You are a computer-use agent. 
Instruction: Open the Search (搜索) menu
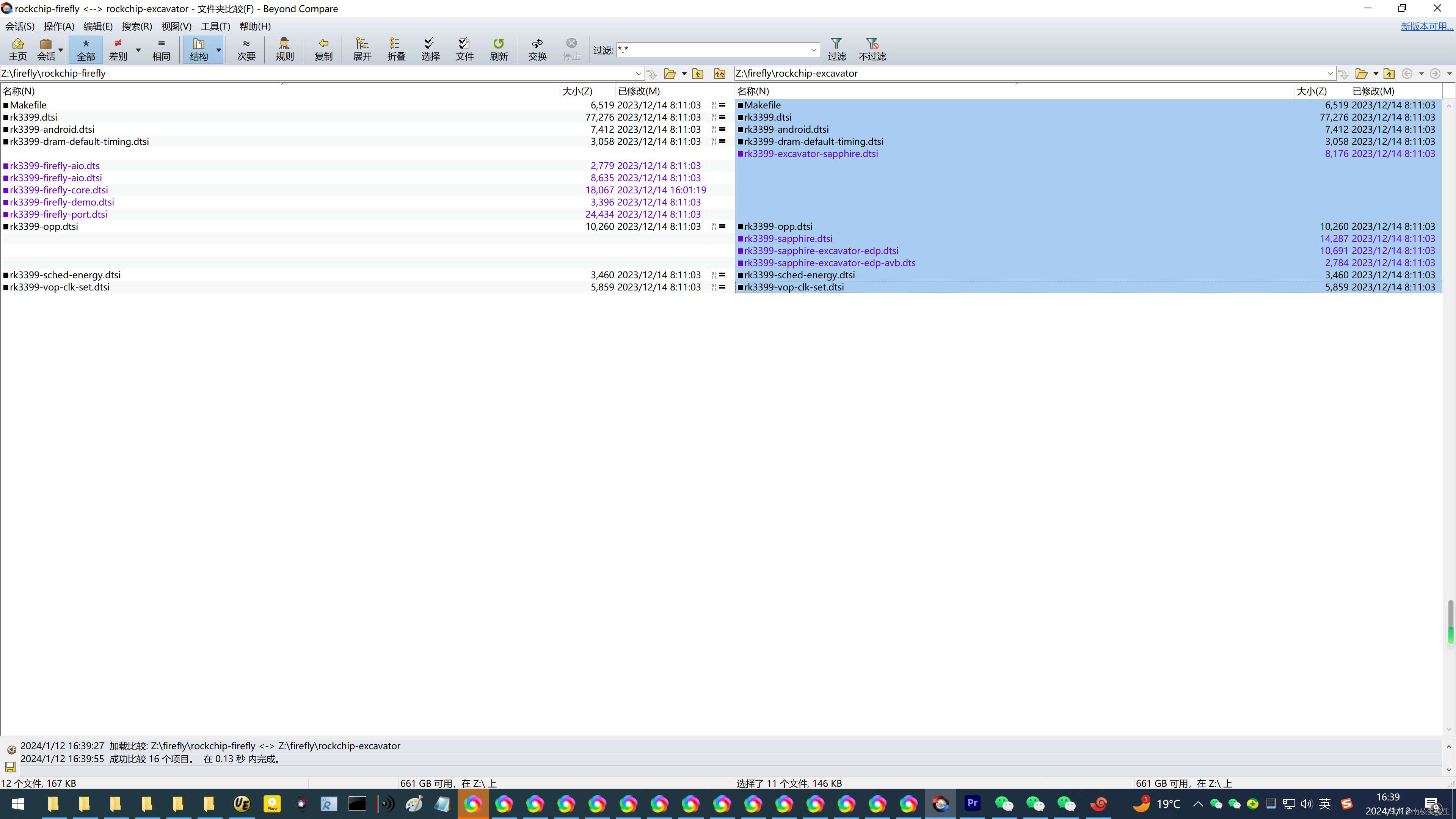tap(137, 26)
